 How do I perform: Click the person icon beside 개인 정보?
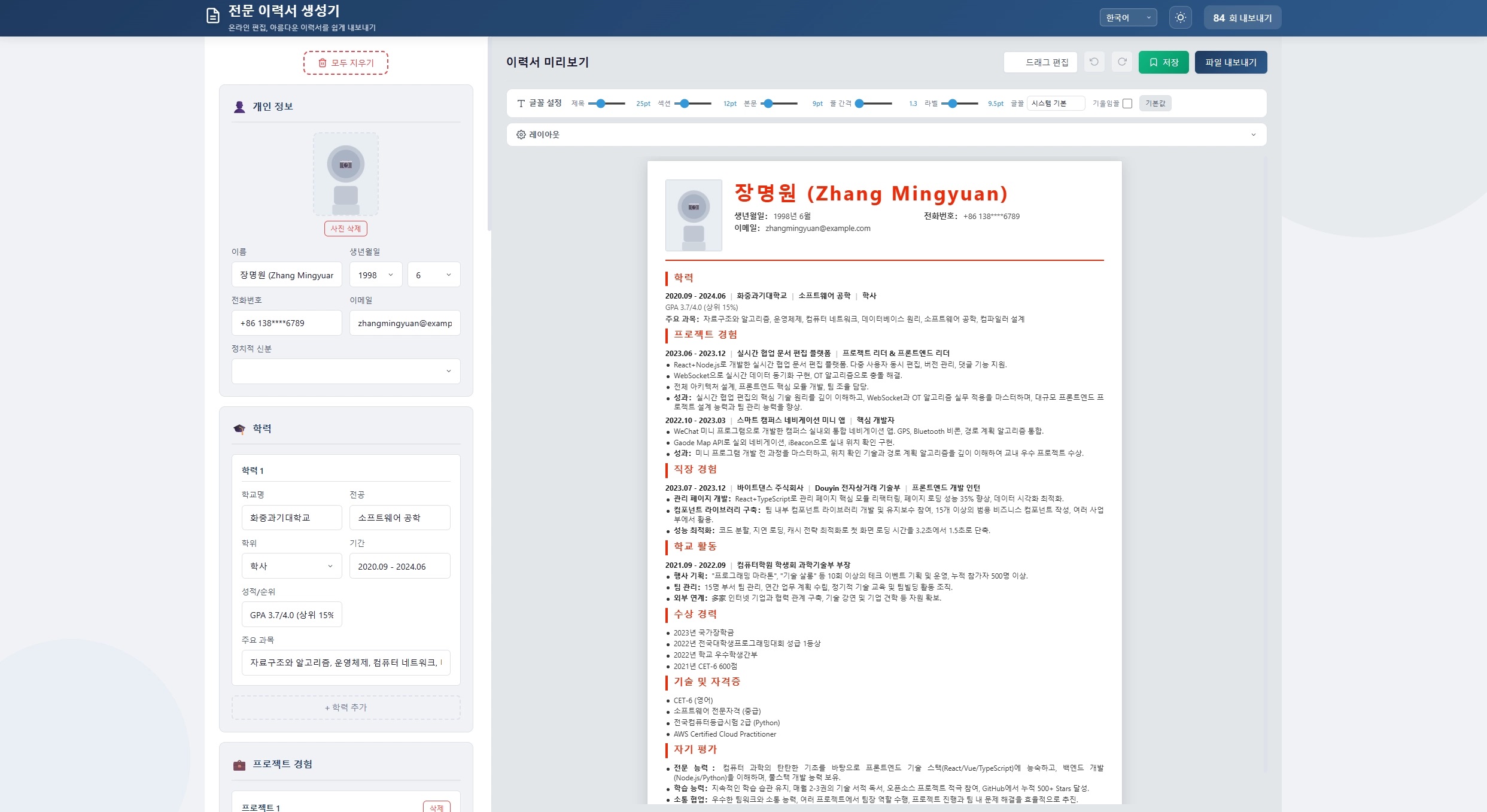[239, 107]
